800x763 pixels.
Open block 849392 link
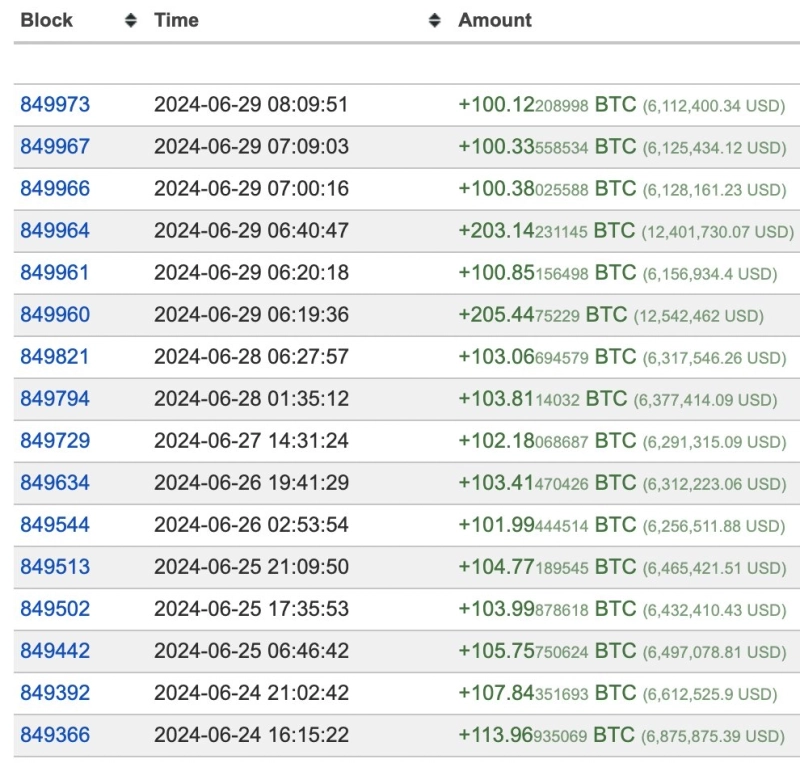click(55, 693)
